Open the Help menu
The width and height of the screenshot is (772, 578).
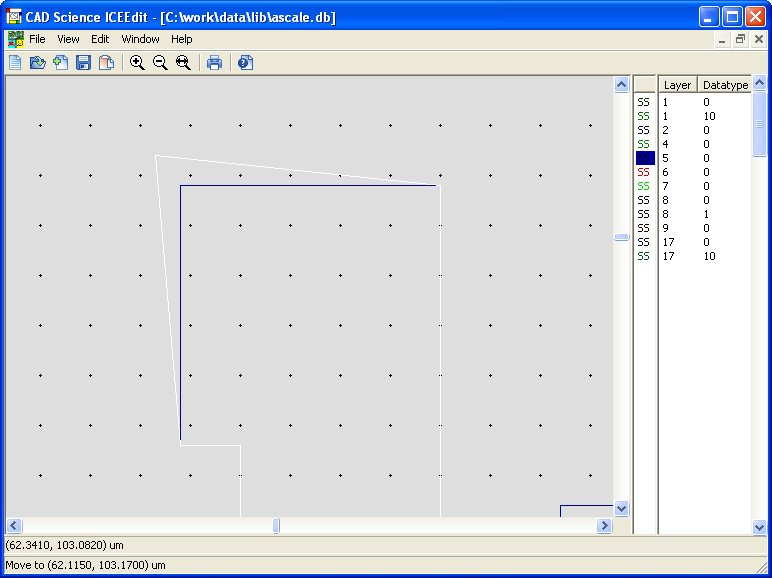[182, 39]
